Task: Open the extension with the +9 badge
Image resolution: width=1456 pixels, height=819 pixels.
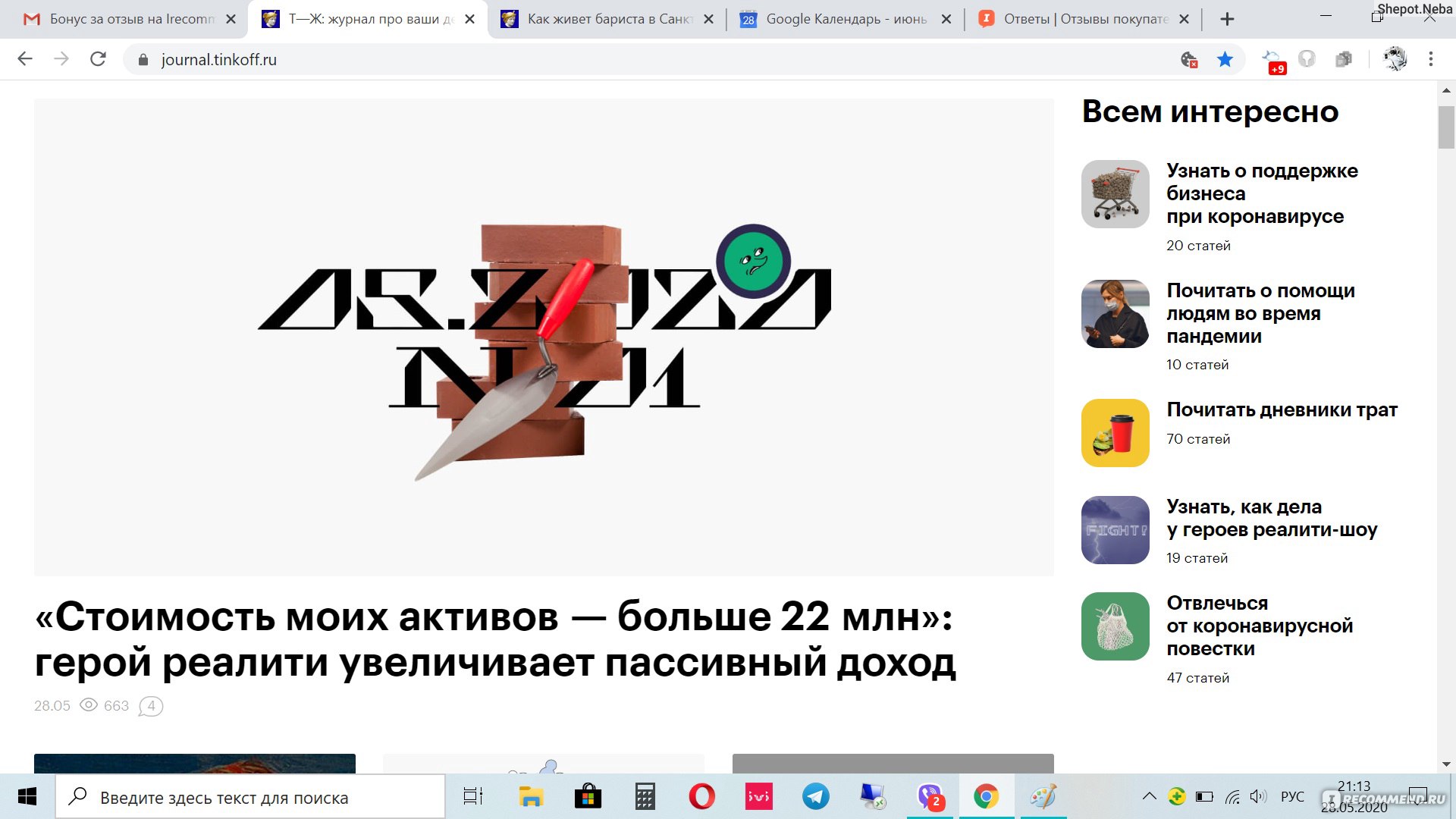Action: click(x=1273, y=61)
